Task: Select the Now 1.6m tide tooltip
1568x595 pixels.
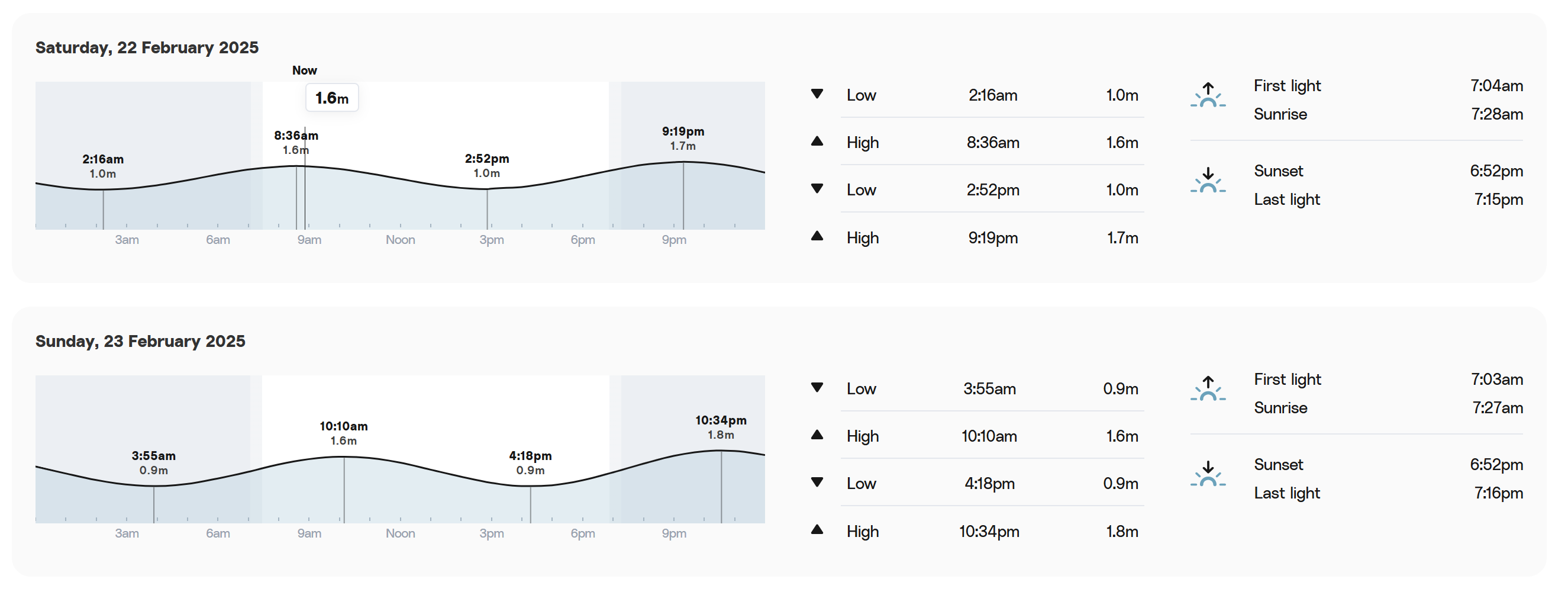Action: [x=332, y=98]
